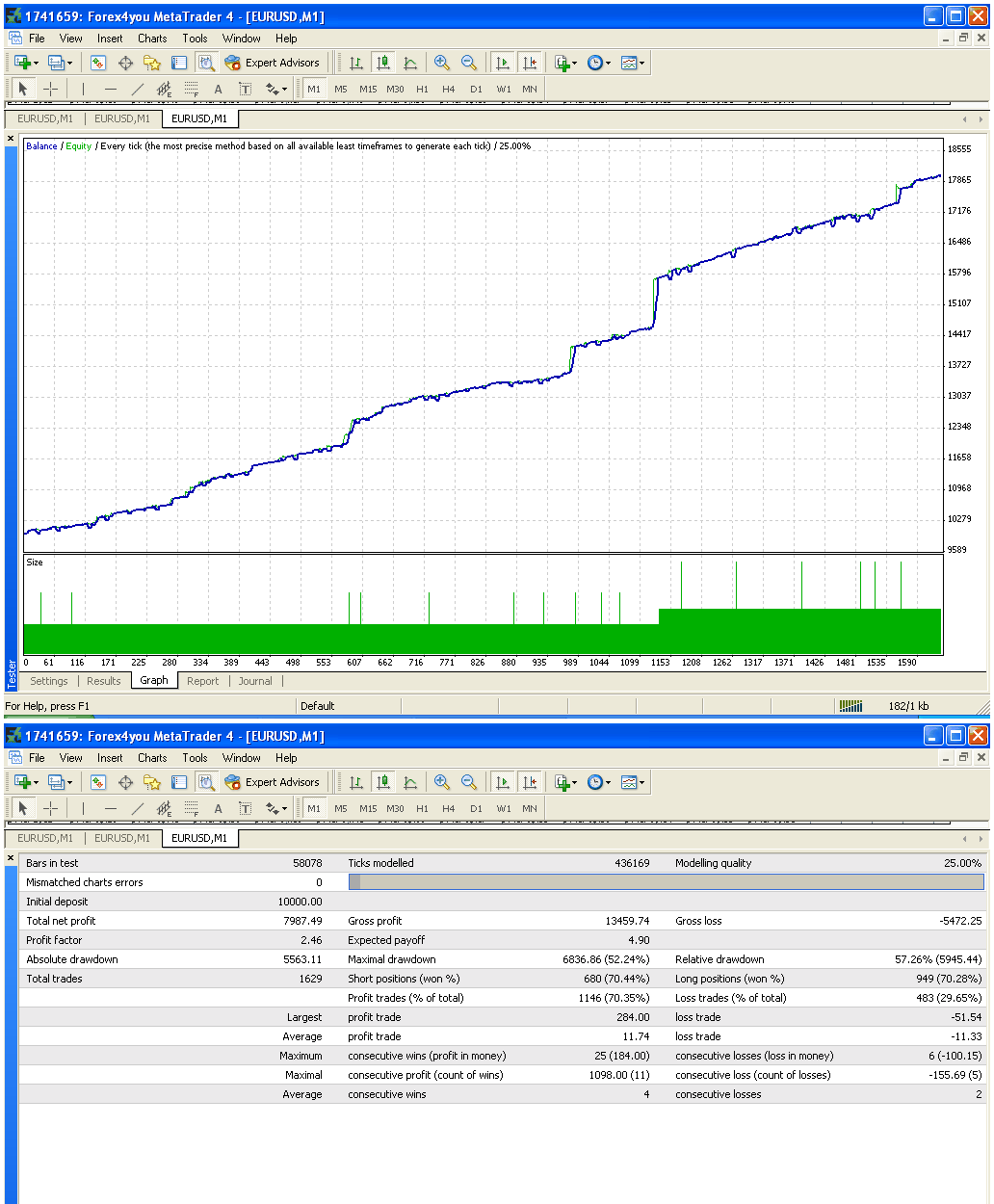Select the H1 timeframe button
Image resolution: width=994 pixels, height=1204 pixels.
point(422,88)
